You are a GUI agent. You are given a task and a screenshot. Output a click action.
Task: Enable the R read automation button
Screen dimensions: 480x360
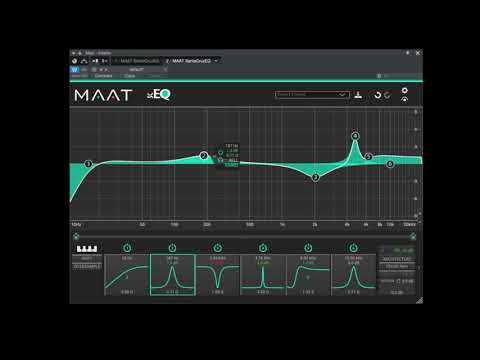[84, 70]
